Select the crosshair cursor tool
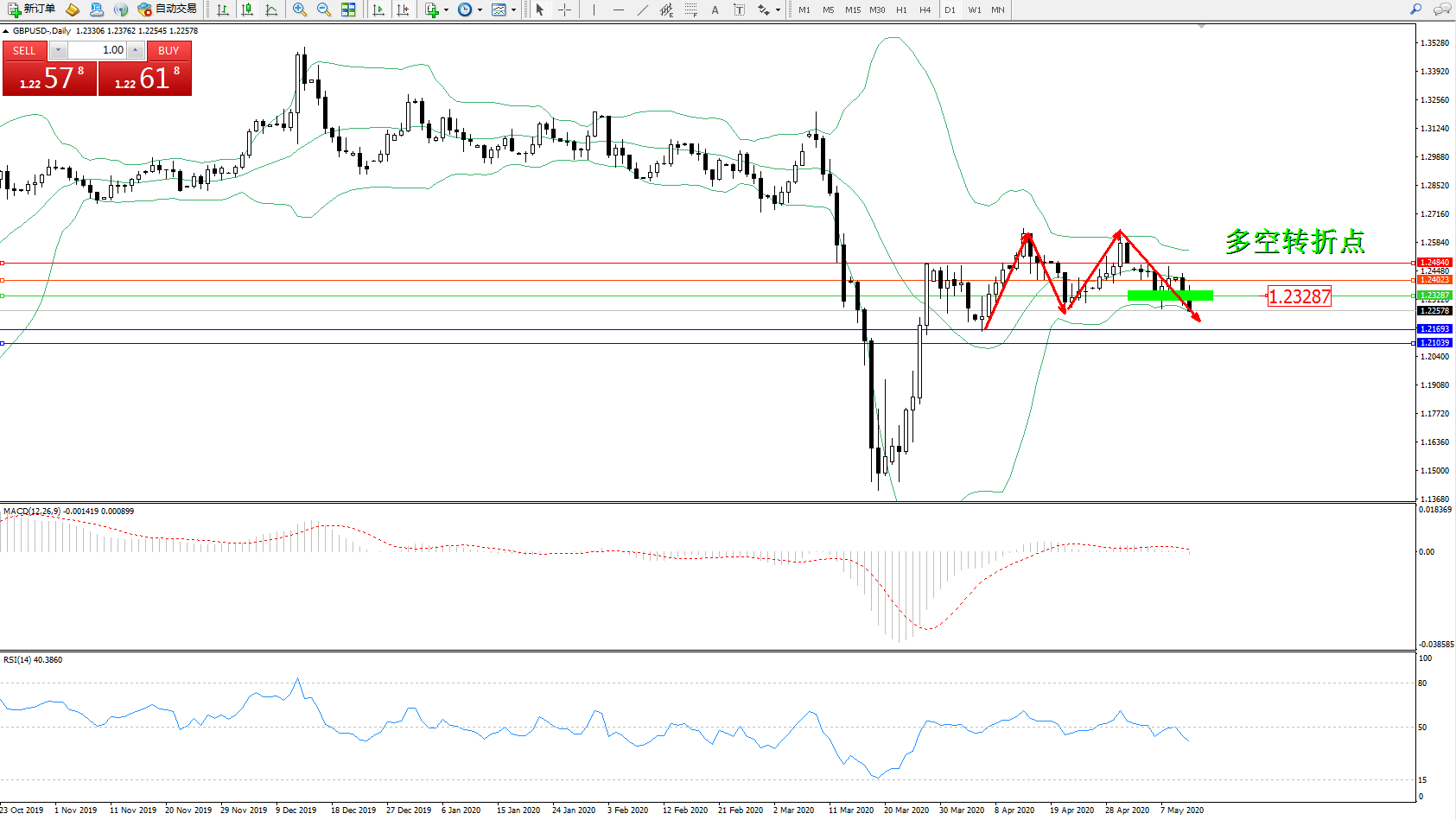 [x=564, y=10]
